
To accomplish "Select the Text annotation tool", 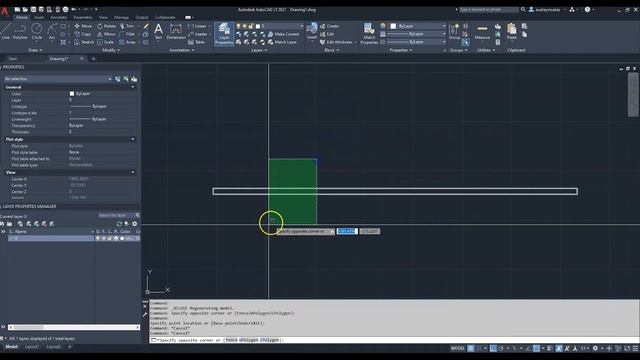I will pyautogui.click(x=158, y=31).
